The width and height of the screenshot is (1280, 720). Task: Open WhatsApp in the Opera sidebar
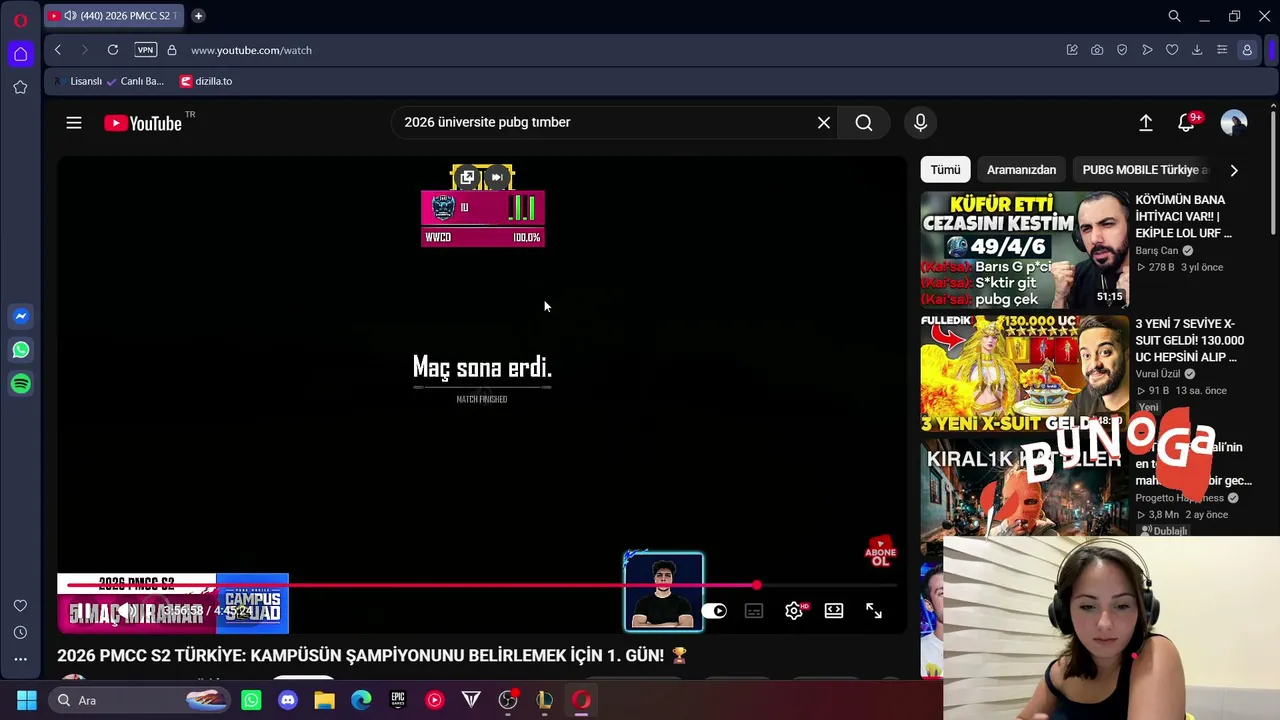20,350
